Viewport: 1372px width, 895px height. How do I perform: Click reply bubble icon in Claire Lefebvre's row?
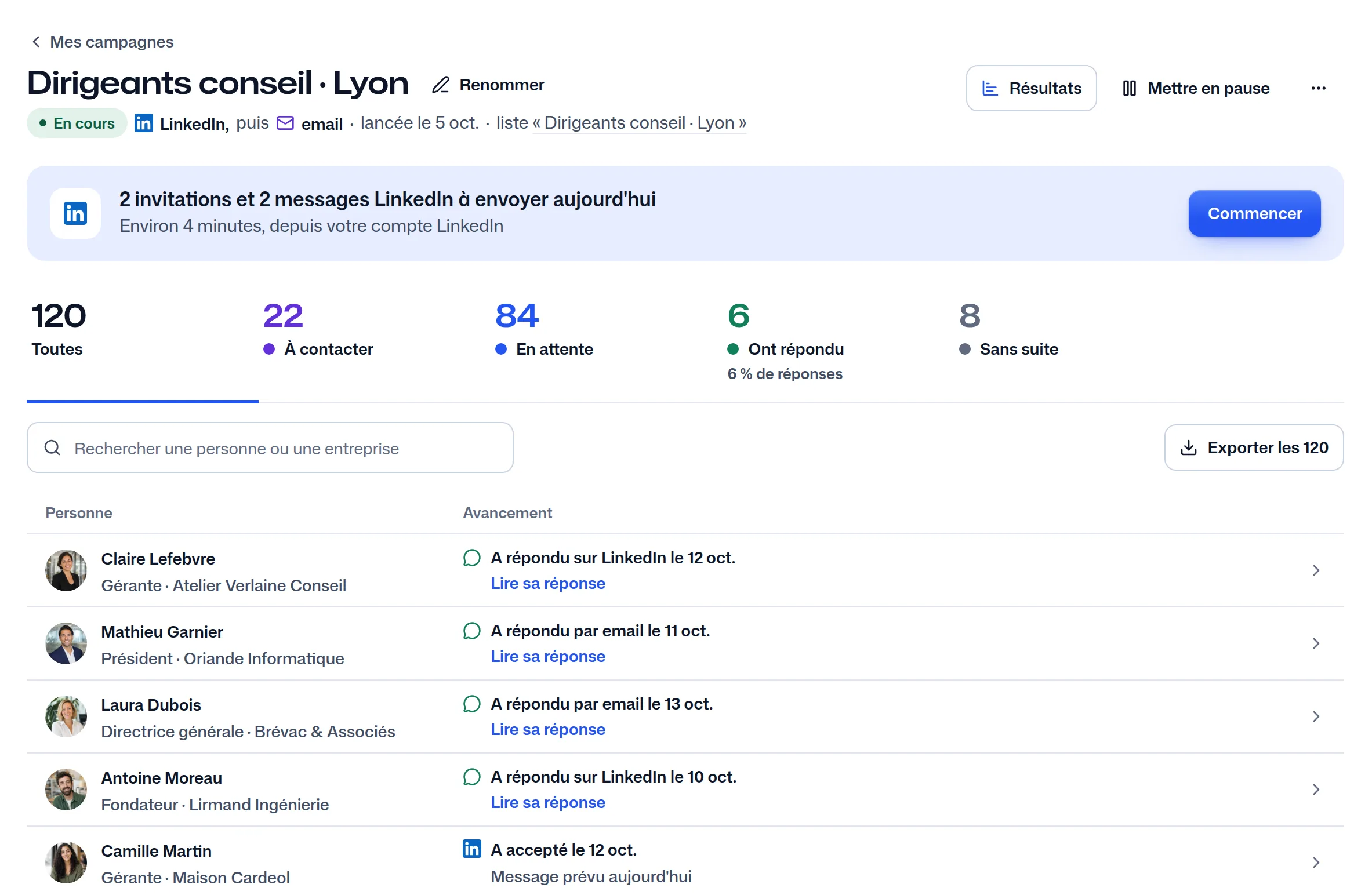tap(472, 558)
